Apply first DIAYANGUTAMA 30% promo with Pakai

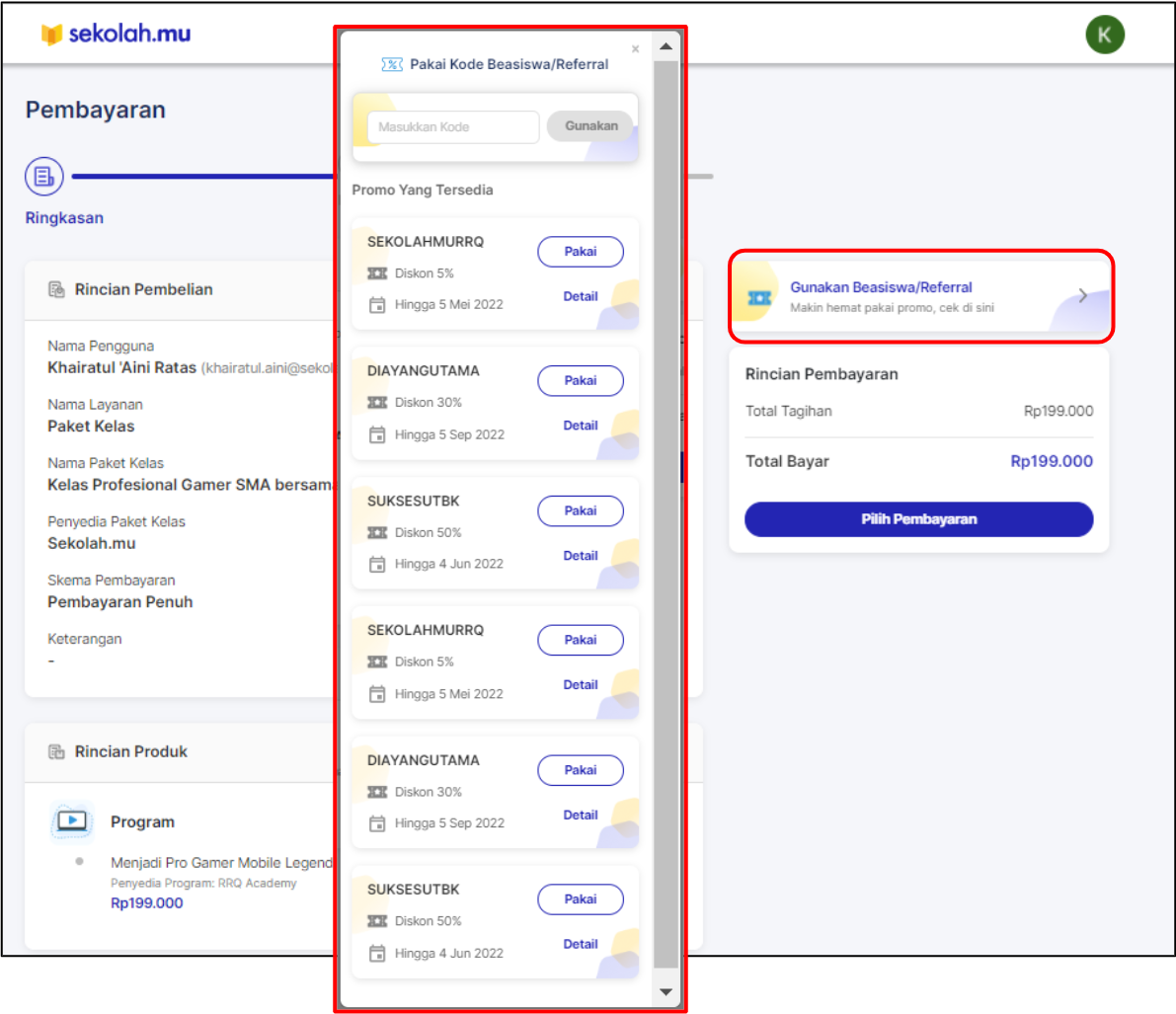click(x=580, y=380)
